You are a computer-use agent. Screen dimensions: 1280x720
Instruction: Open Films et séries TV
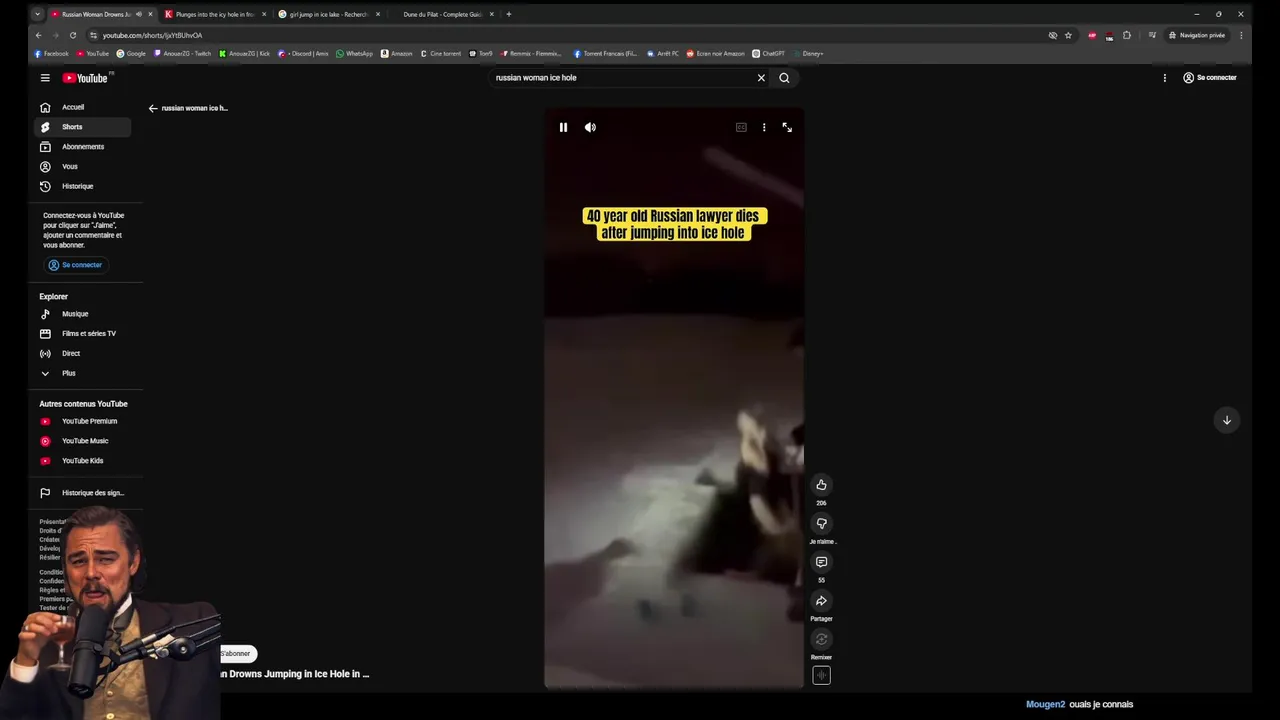click(82, 334)
